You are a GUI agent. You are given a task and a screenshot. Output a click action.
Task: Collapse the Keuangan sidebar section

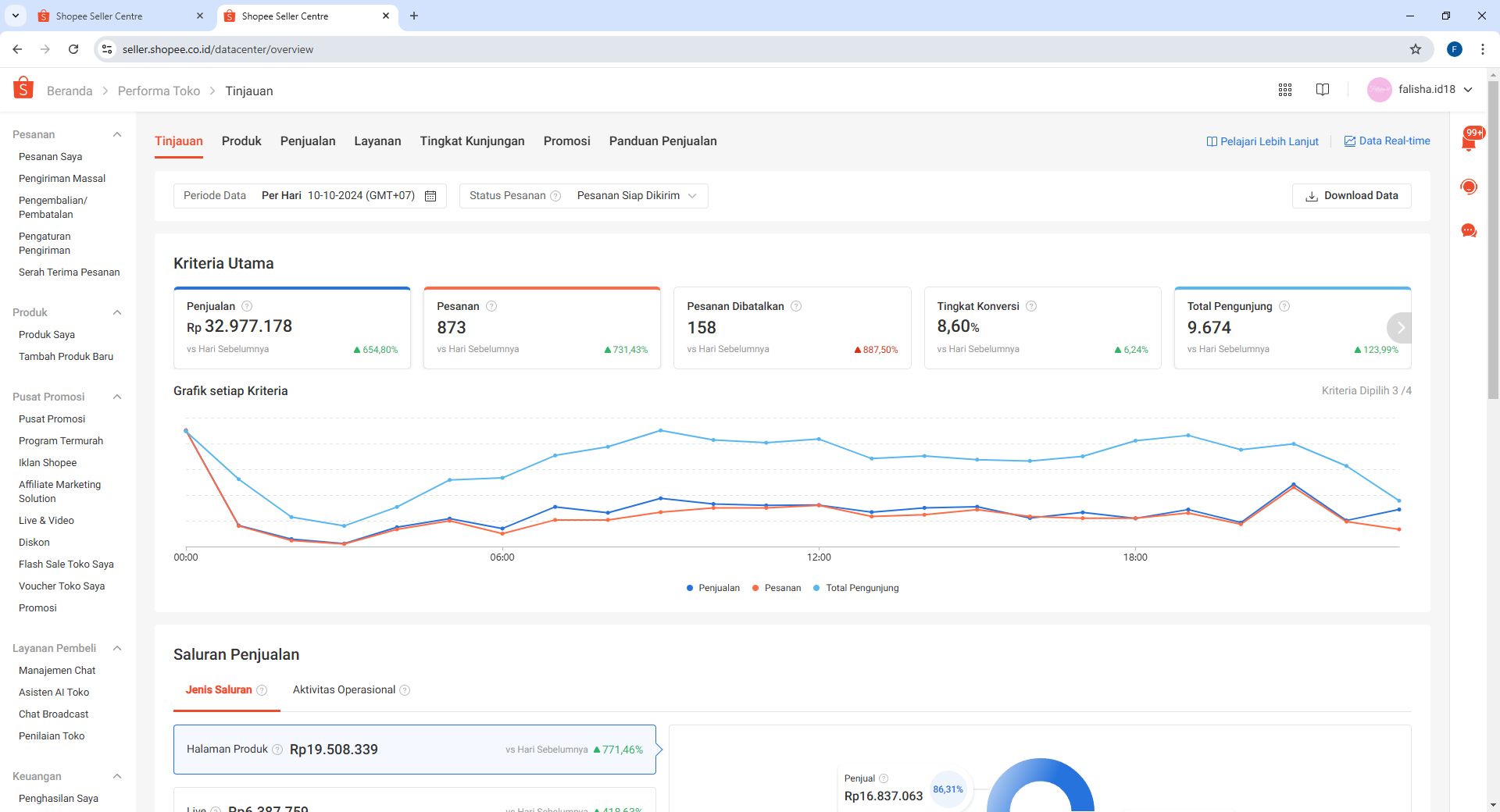click(117, 776)
